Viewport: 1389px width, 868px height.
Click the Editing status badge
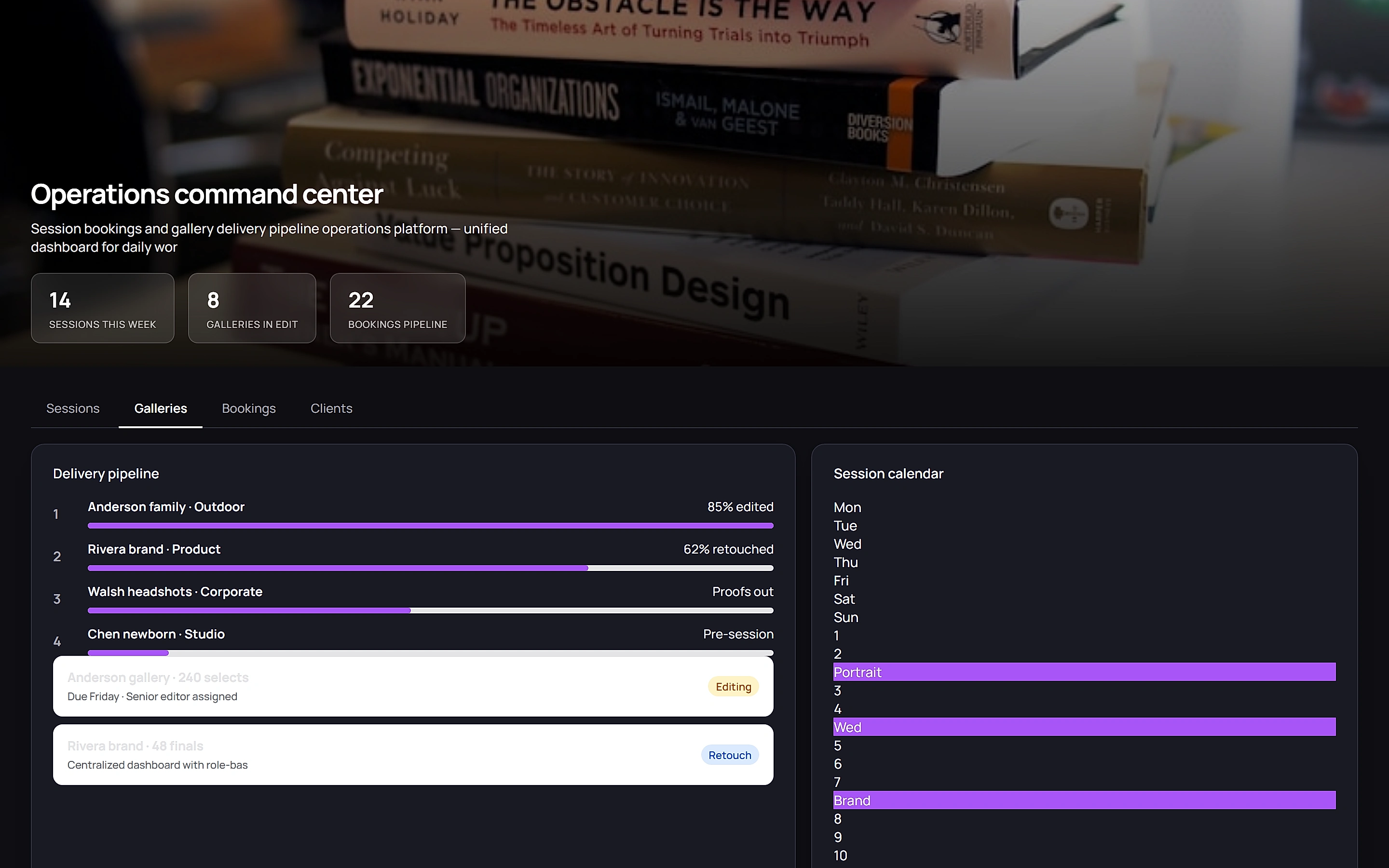(x=734, y=687)
